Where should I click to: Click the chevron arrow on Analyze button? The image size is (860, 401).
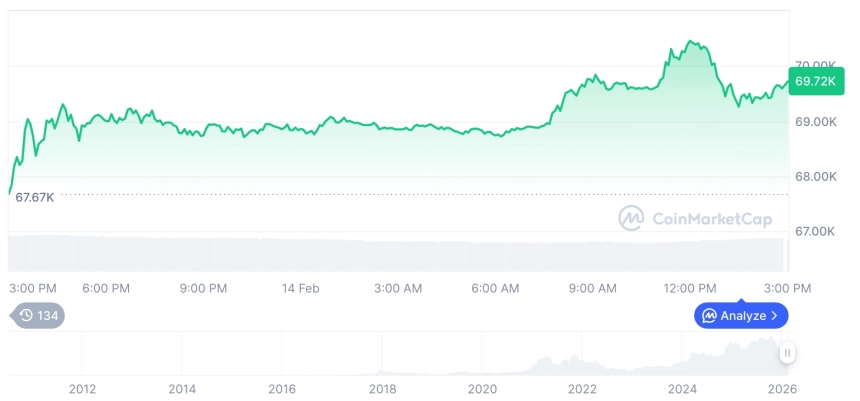pyautogui.click(x=774, y=316)
